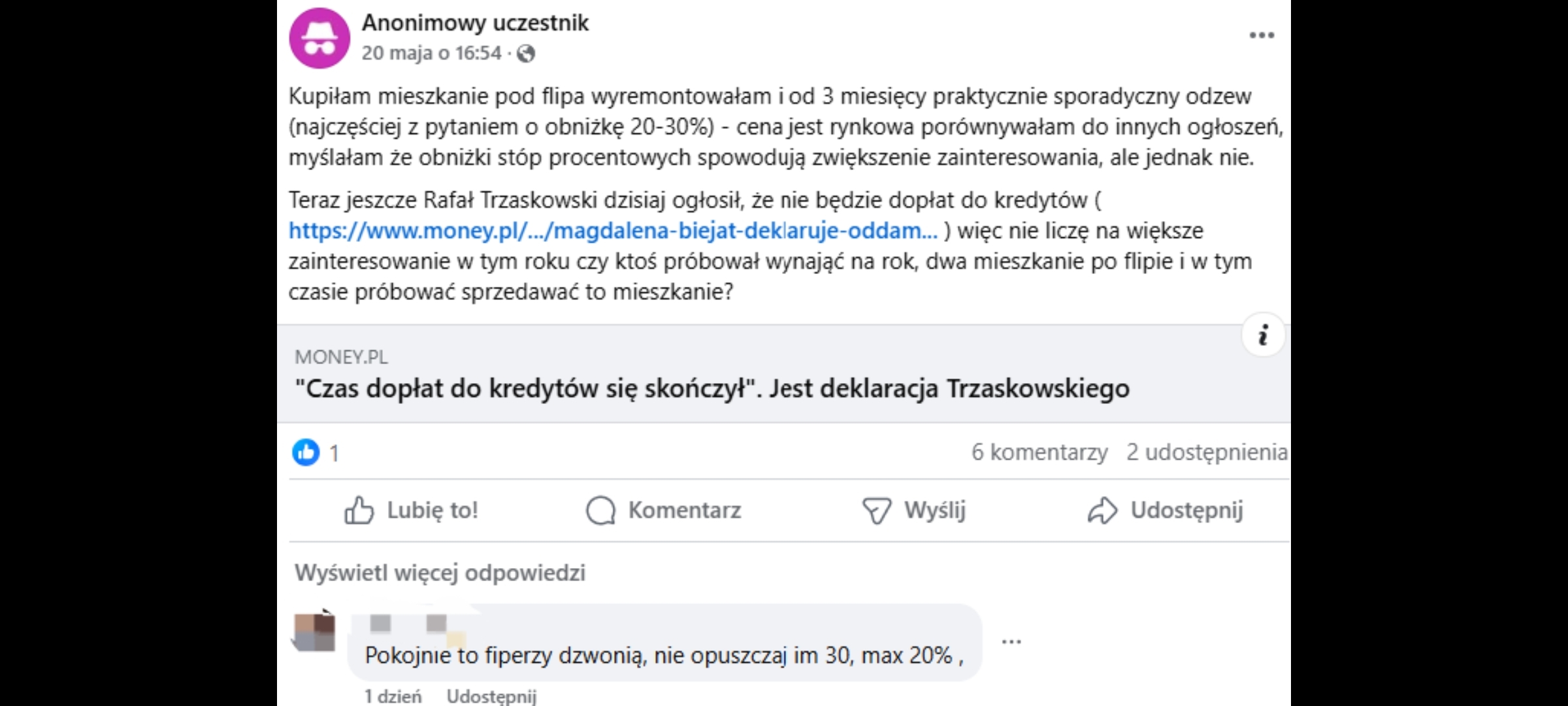Image resolution: width=1568 pixels, height=706 pixels.
Task: Expand Wyświetl więcej odpowiedzi replies
Action: (440, 573)
